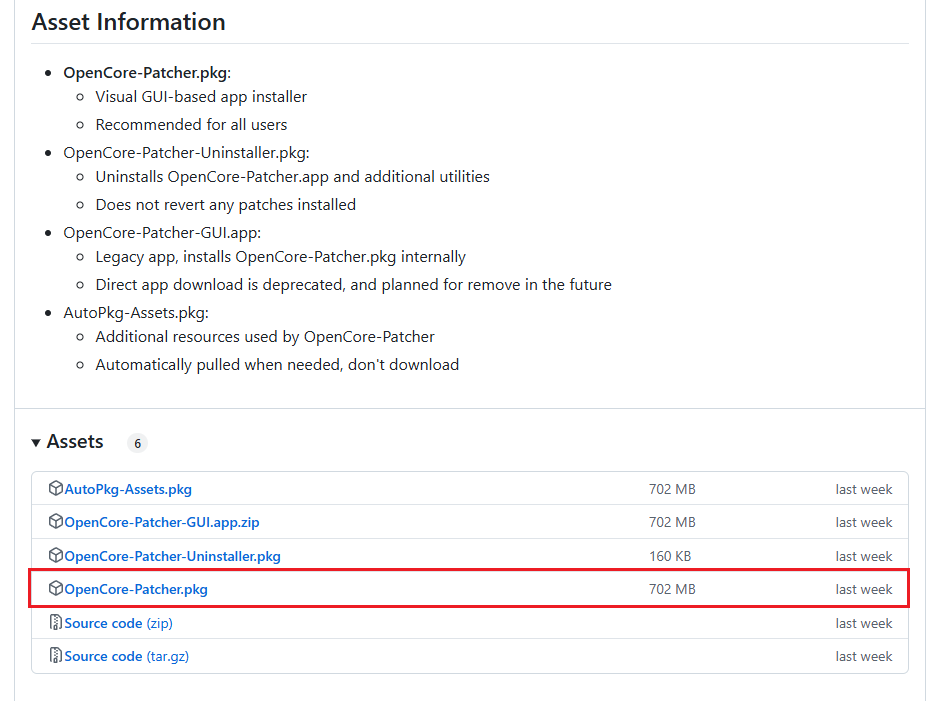The width and height of the screenshot is (943, 701).
Task: Click the "last week" timestamp in AutoPkg-Assets row
Action: pyautogui.click(x=864, y=489)
